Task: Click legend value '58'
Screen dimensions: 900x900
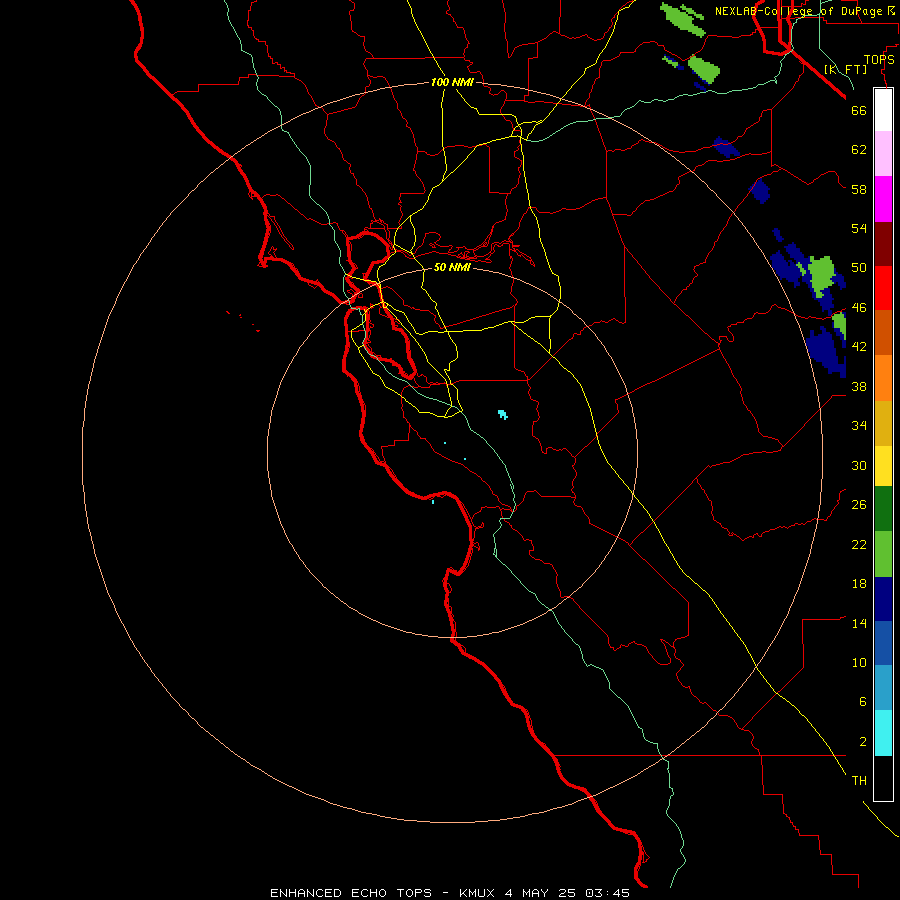Action: [x=859, y=189]
